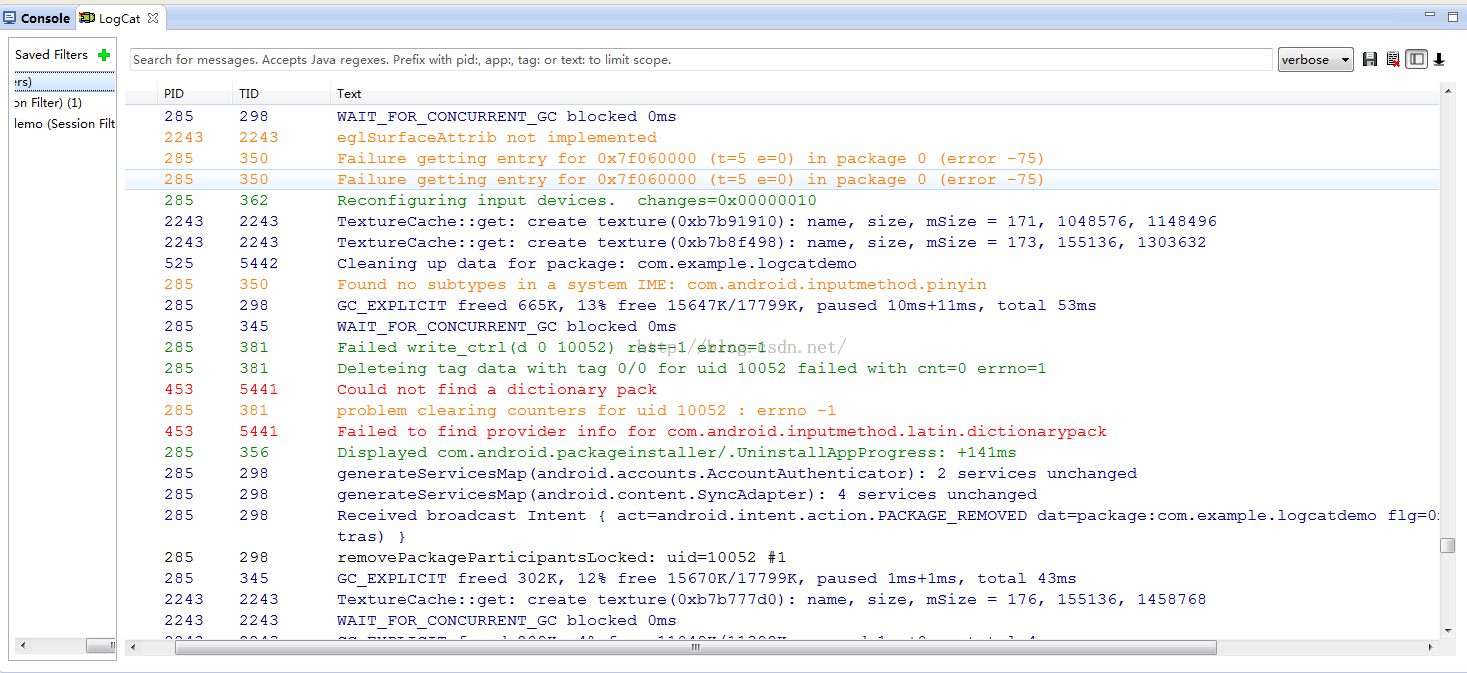Click the horizontal scrollbar under the log
Viewport: 1467px width, 673px height.
point(695,648)
